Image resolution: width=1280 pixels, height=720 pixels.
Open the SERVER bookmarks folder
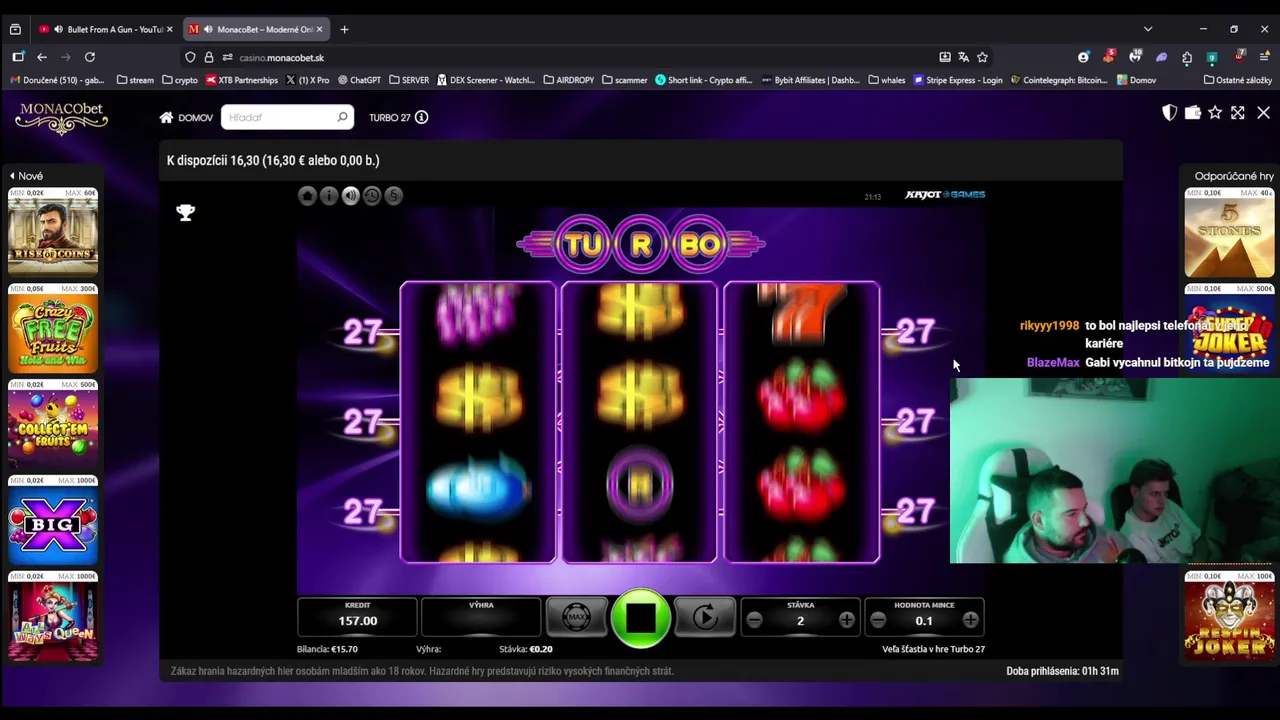tap(409, 80)
